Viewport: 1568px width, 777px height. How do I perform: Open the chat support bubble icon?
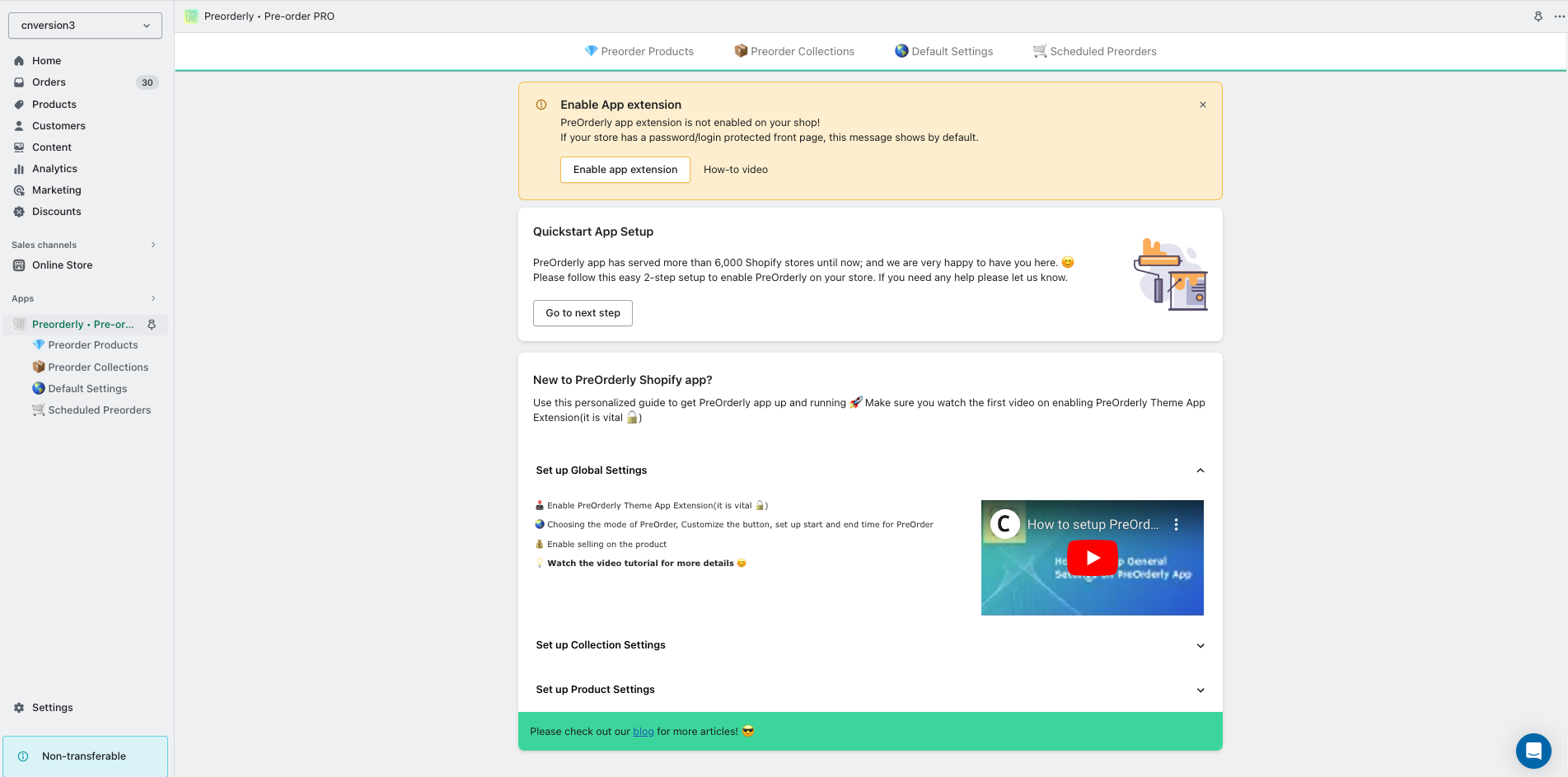1533,751
